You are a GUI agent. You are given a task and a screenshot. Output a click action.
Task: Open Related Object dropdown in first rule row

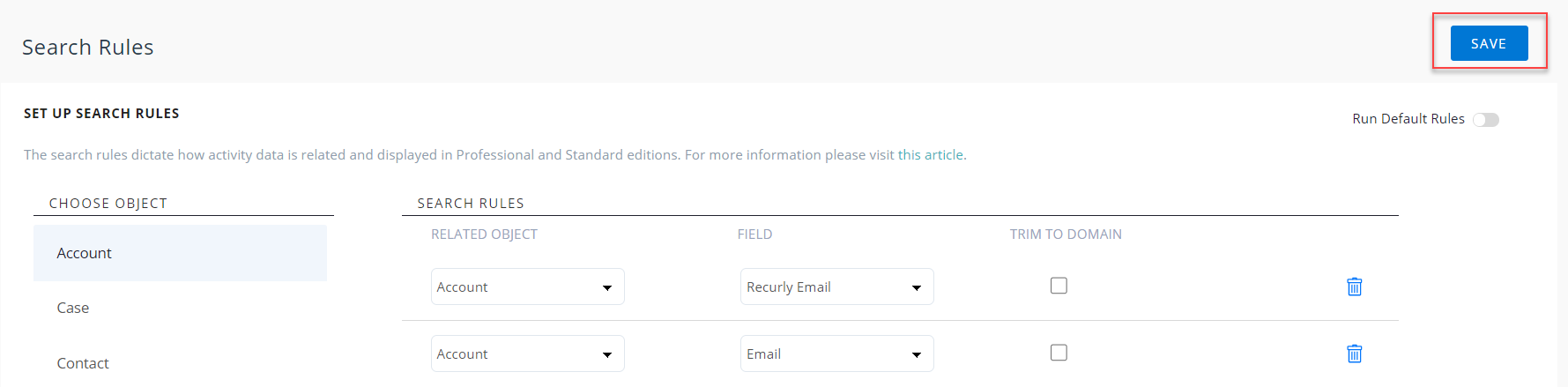click(527, 287)
